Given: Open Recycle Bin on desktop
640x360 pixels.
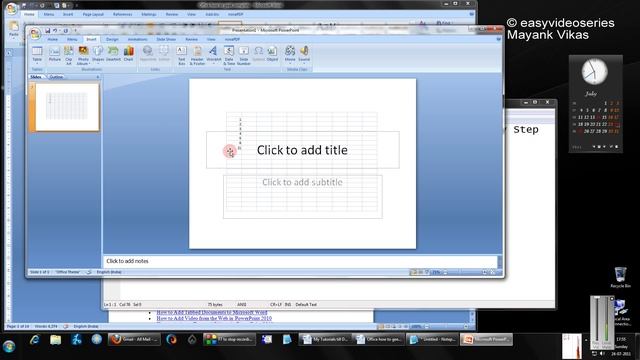Looking at the screenshot, I should (x=620, y=278).
